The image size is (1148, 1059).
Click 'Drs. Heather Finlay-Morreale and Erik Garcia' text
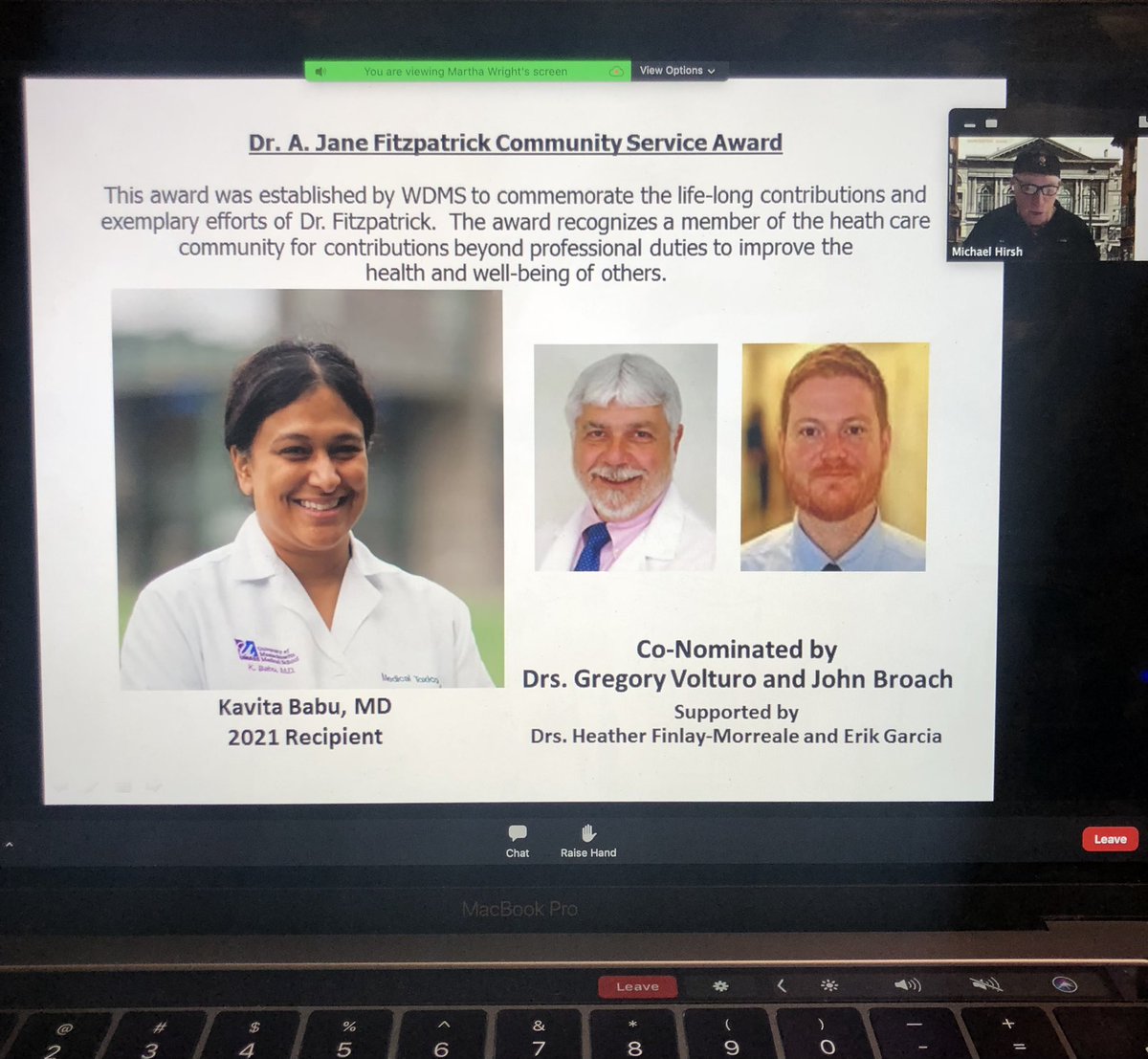click(737, 736)
